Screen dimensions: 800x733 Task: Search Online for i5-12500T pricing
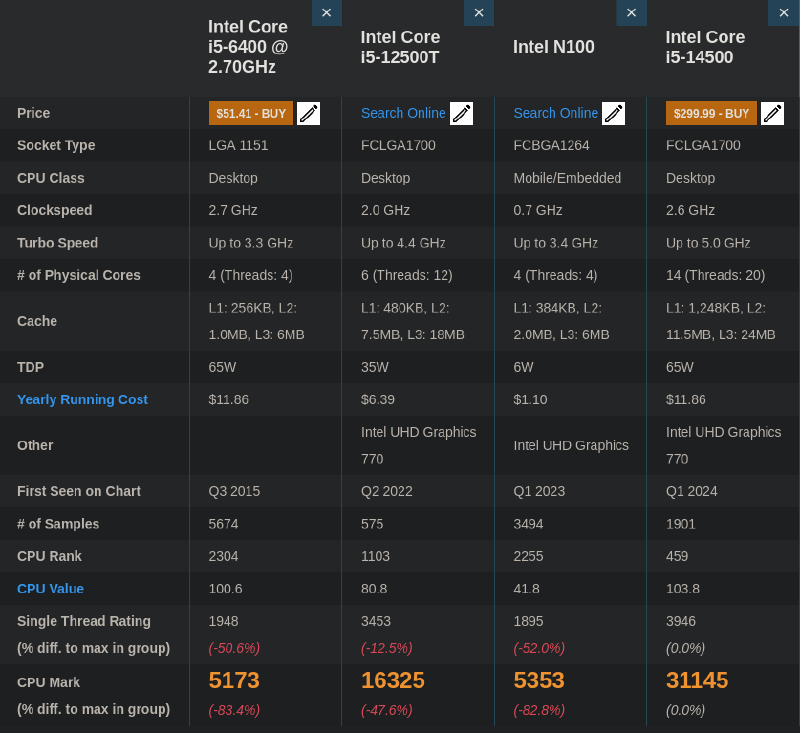pos(403,113)
